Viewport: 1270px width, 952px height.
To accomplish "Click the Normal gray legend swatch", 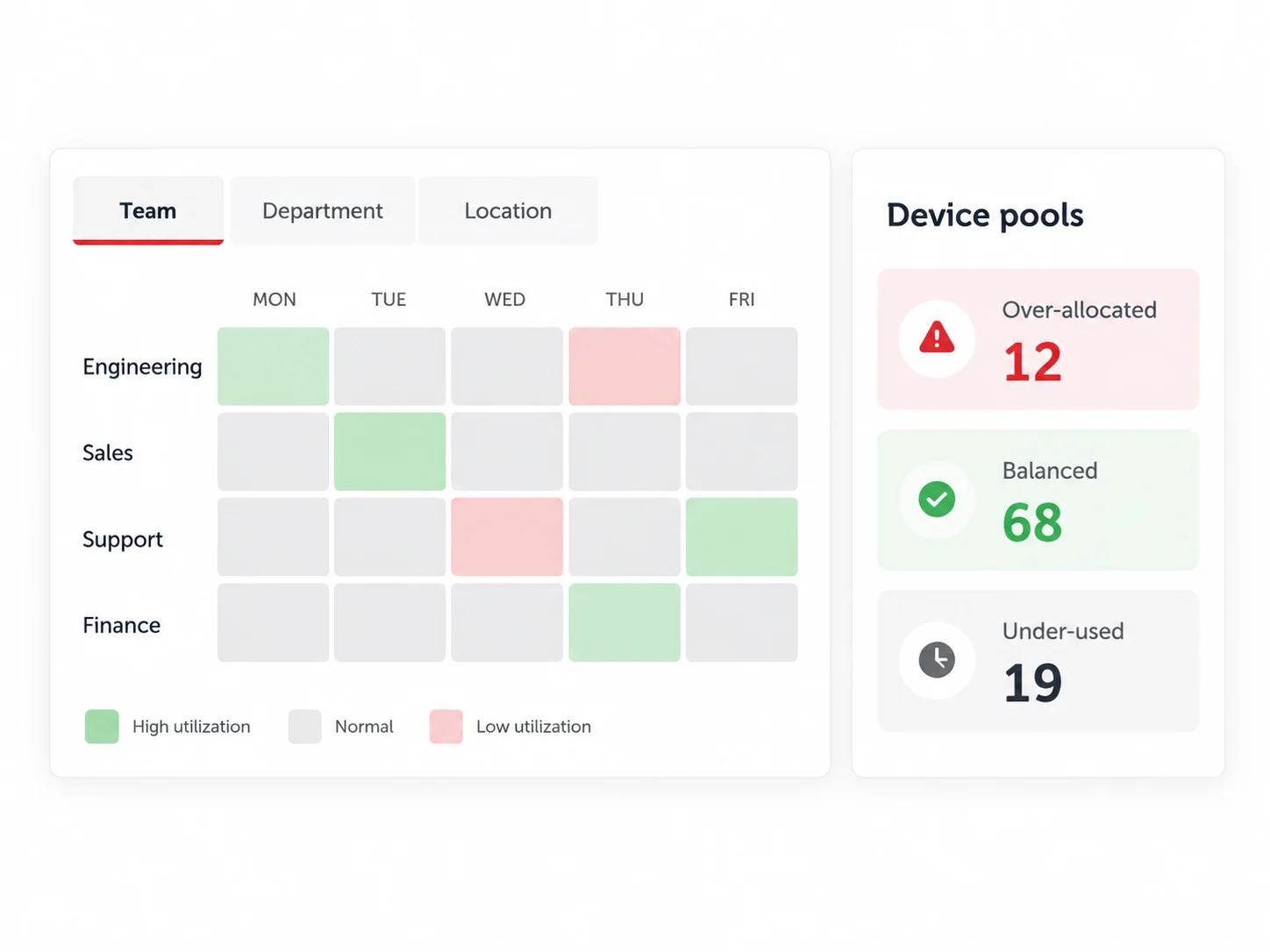I will click(x=304, y=727).
